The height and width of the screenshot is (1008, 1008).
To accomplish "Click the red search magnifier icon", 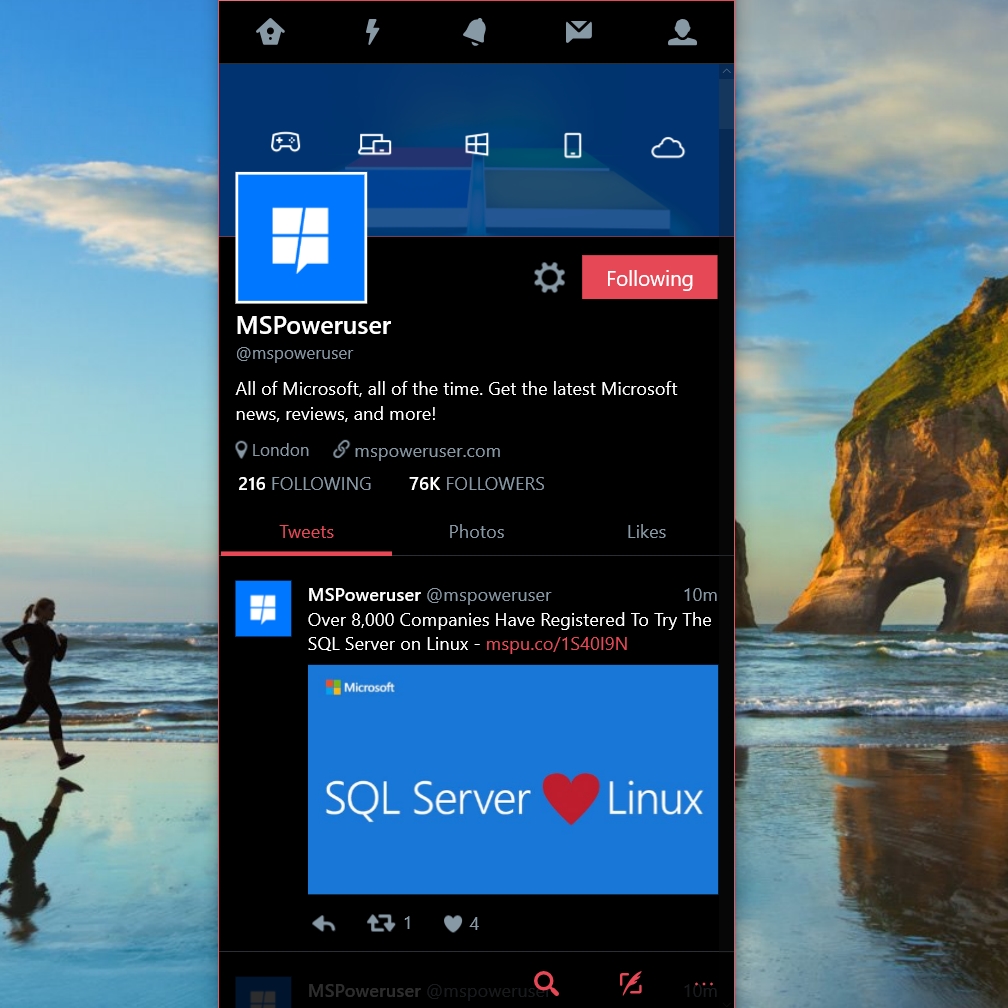I will click(x=546, y=982).
